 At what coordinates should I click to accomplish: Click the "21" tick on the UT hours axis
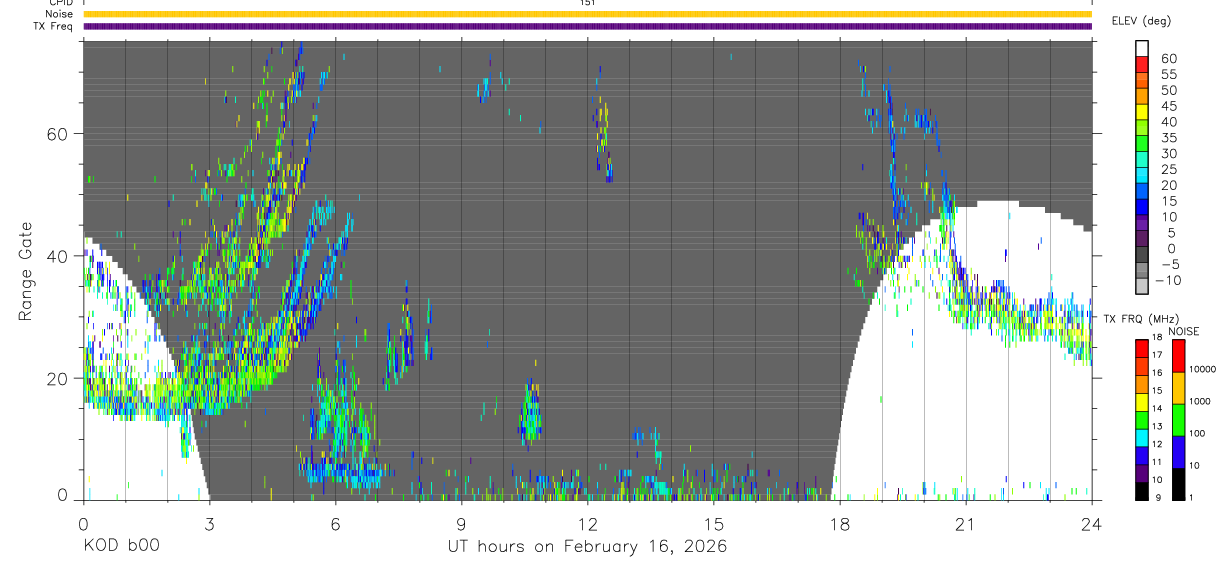(965, 523)
